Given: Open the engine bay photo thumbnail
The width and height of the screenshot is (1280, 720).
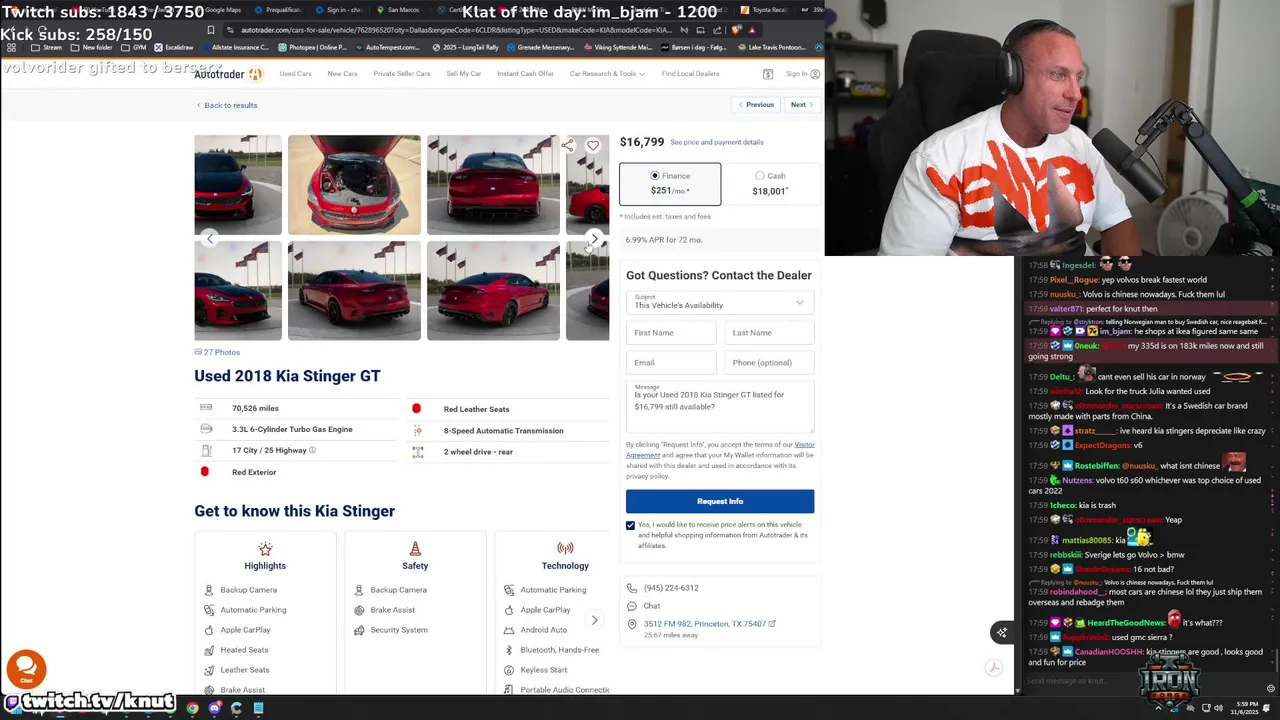Looking at the screenshot, I should pyautogui.click(x=354, y=185).
